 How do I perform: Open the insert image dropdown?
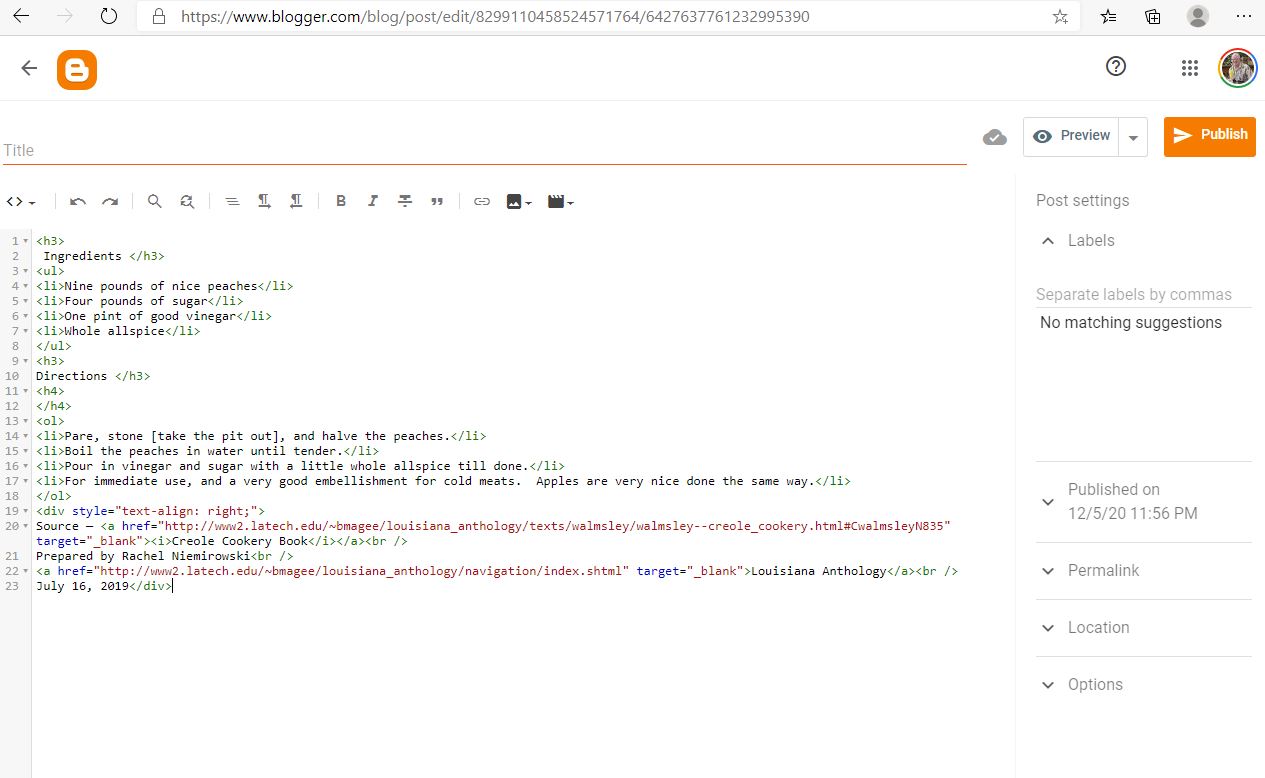coord(518,202)
